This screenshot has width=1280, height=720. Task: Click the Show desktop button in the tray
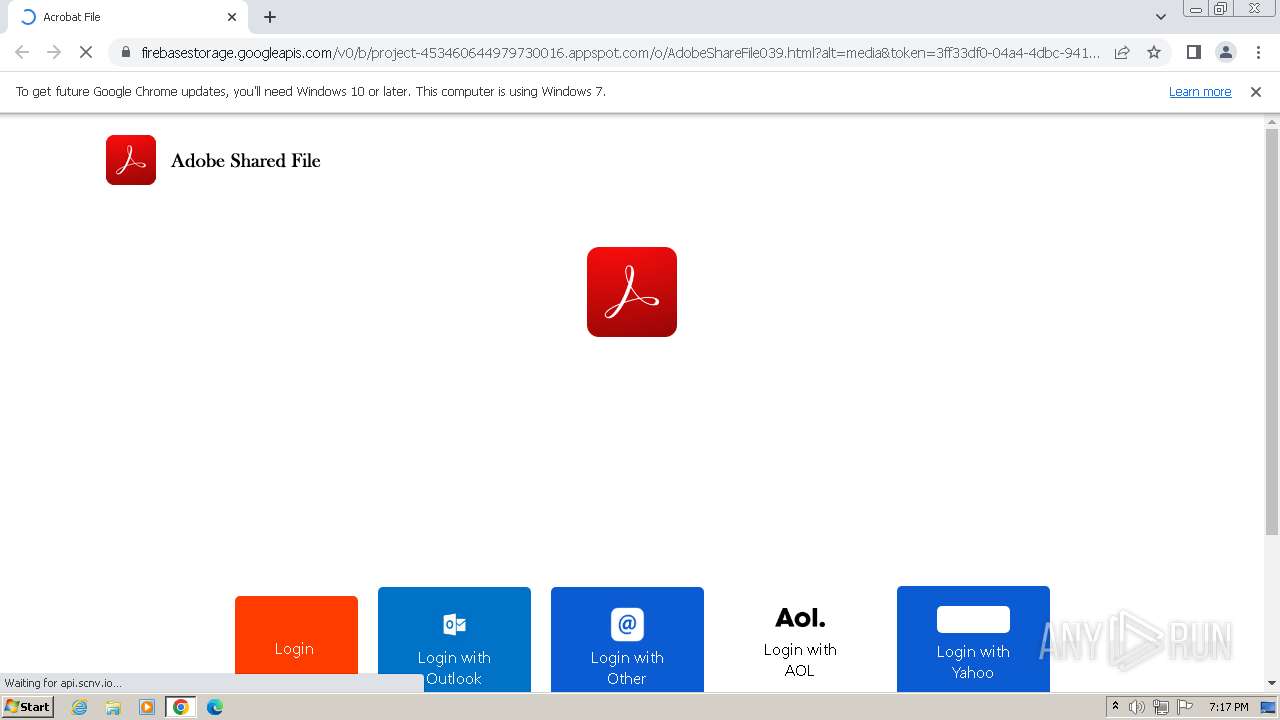(1269, 707)
